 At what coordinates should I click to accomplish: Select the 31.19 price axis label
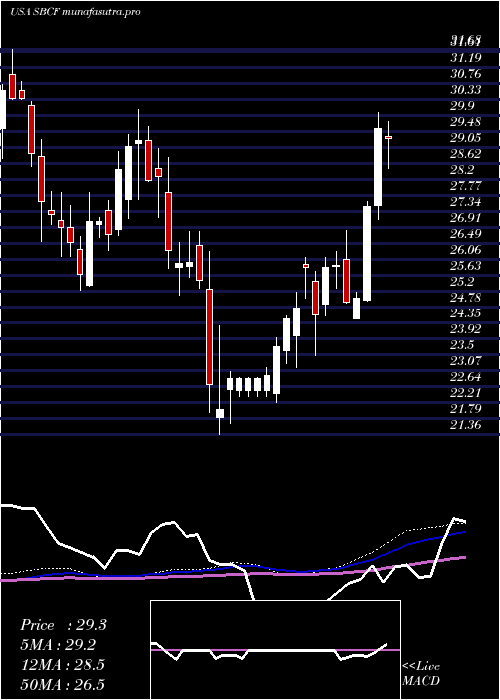tap(466, 58)
